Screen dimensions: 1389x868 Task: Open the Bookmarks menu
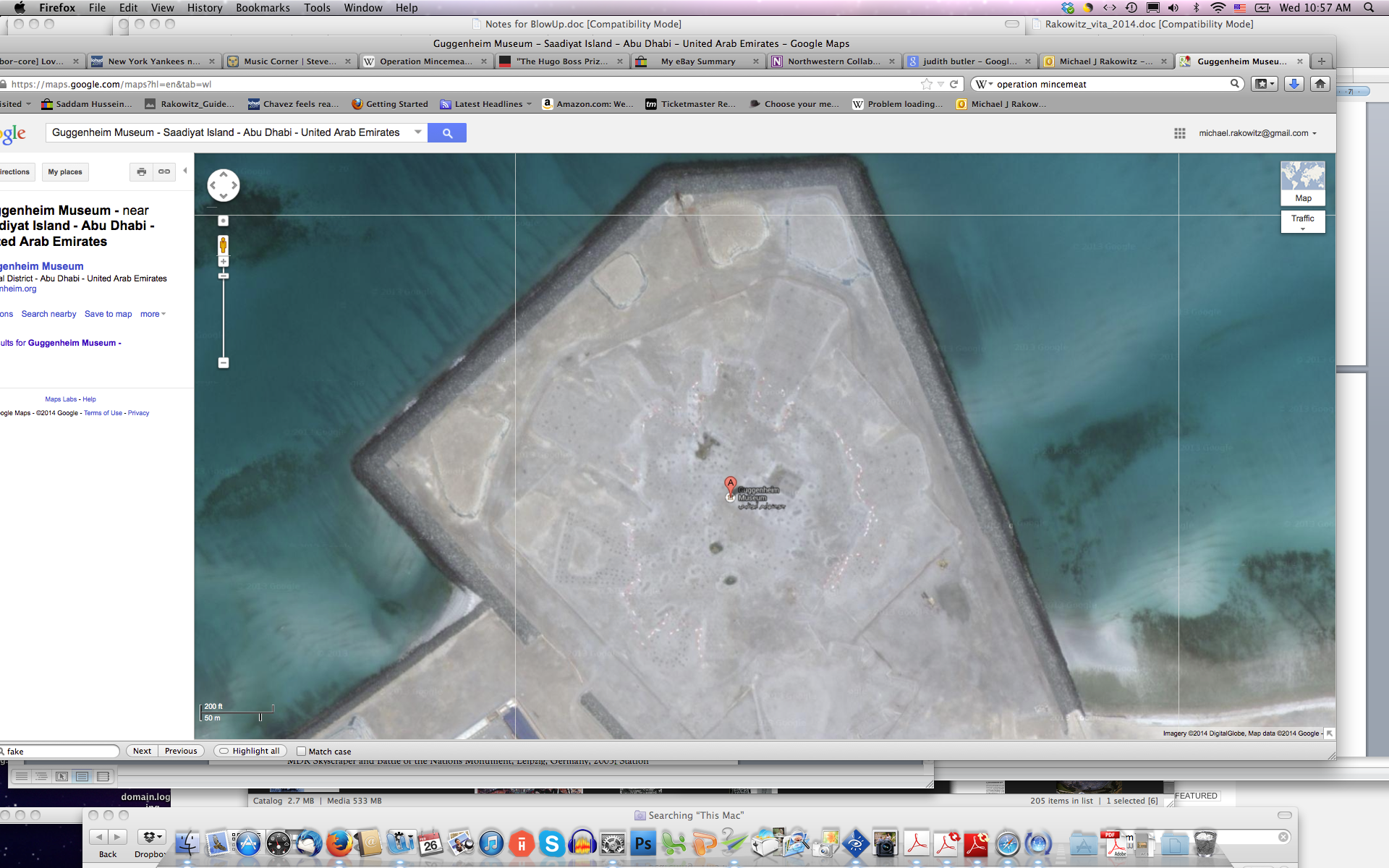pos(263,7)
